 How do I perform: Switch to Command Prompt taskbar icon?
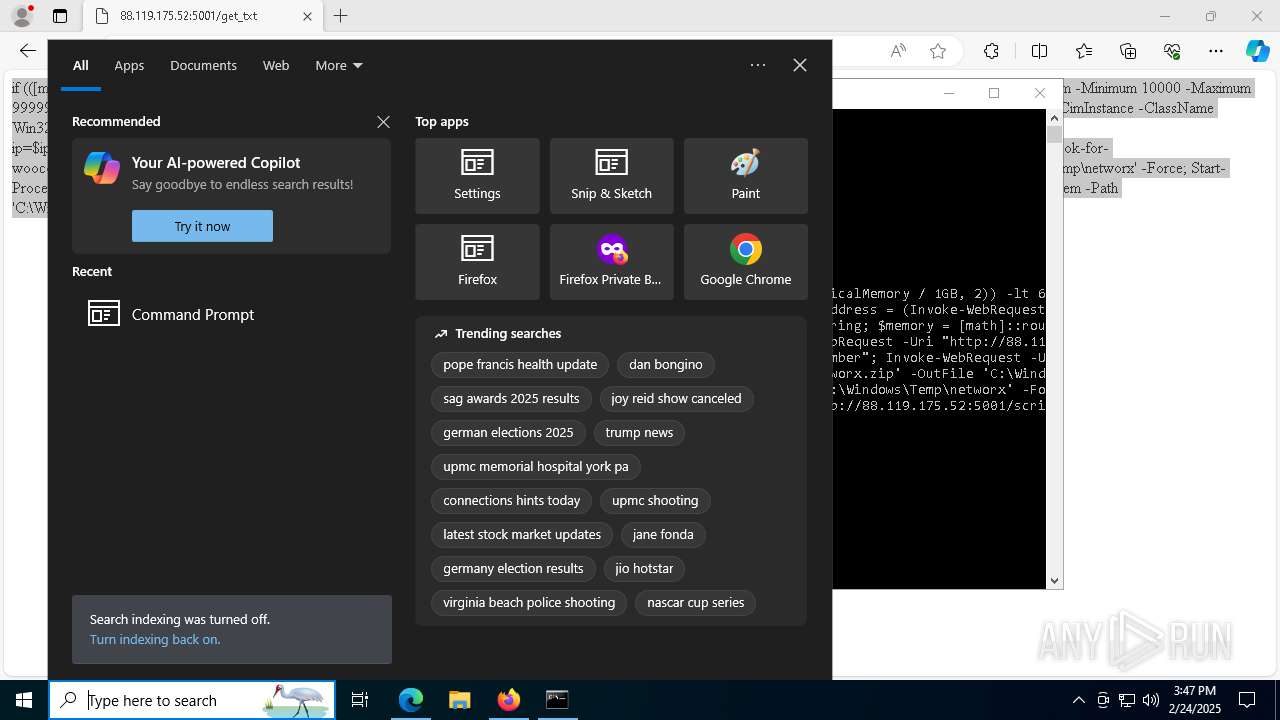557,700
